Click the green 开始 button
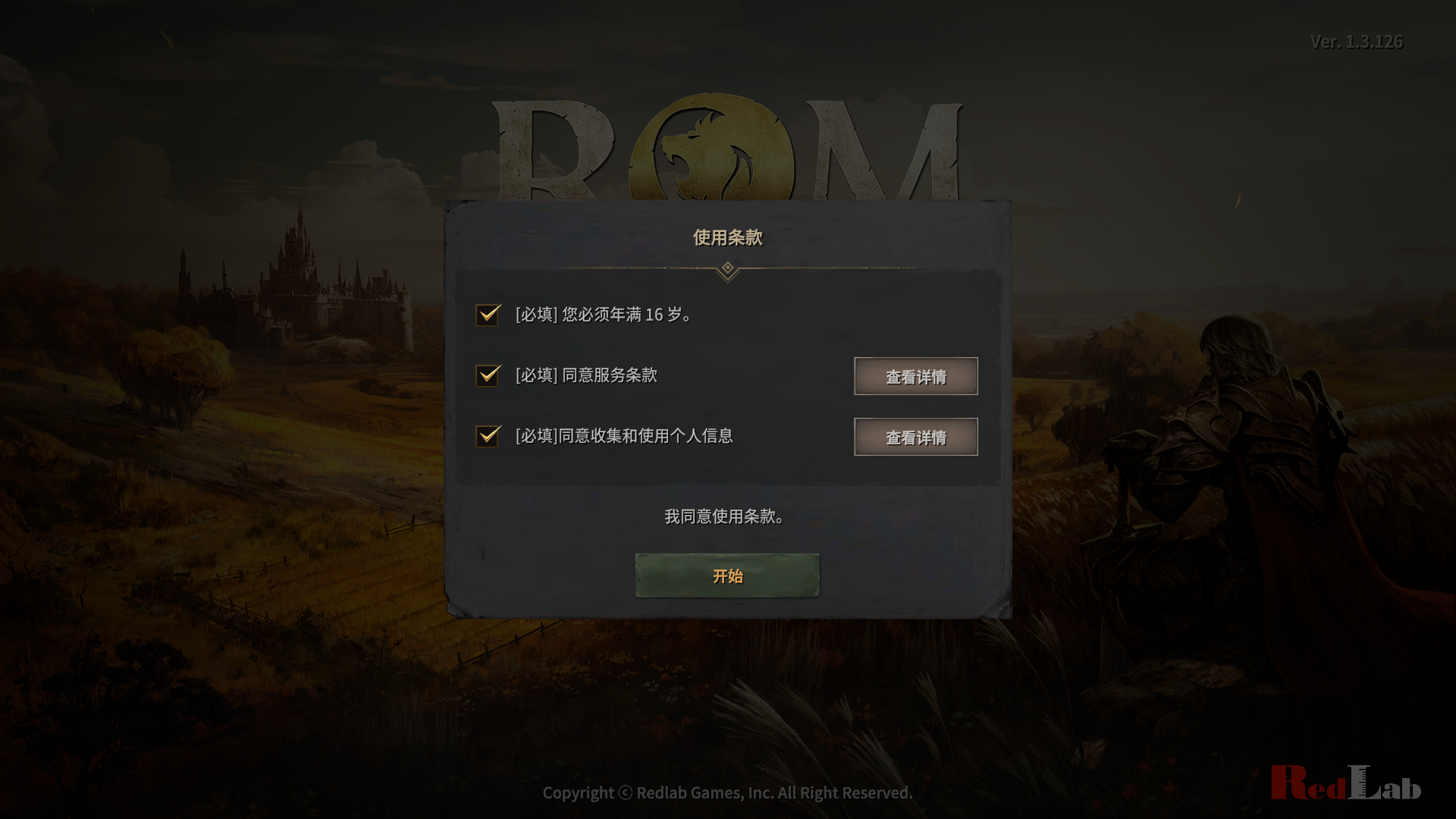 727,576
